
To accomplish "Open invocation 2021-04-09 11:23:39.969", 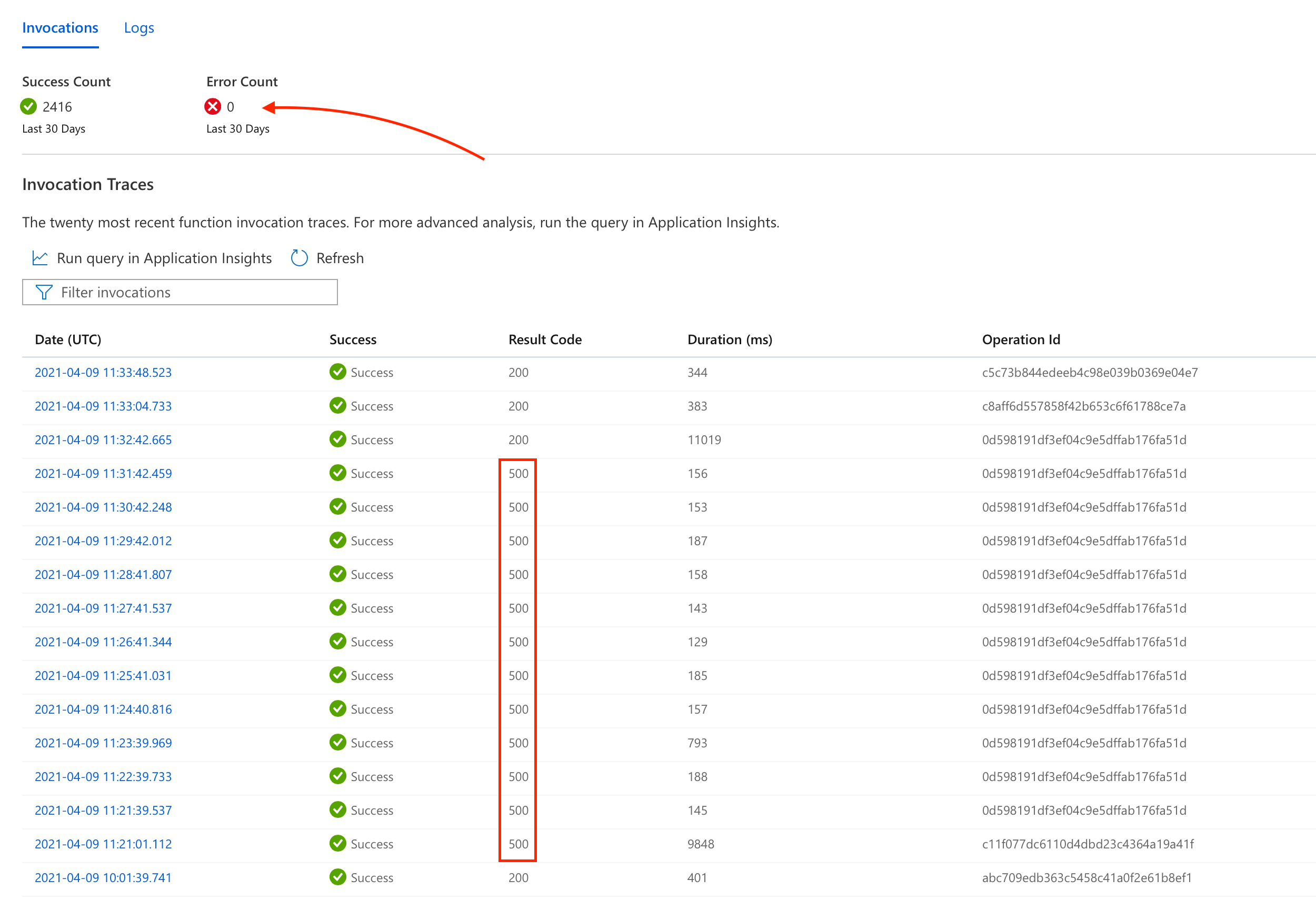I will (103, 743).
